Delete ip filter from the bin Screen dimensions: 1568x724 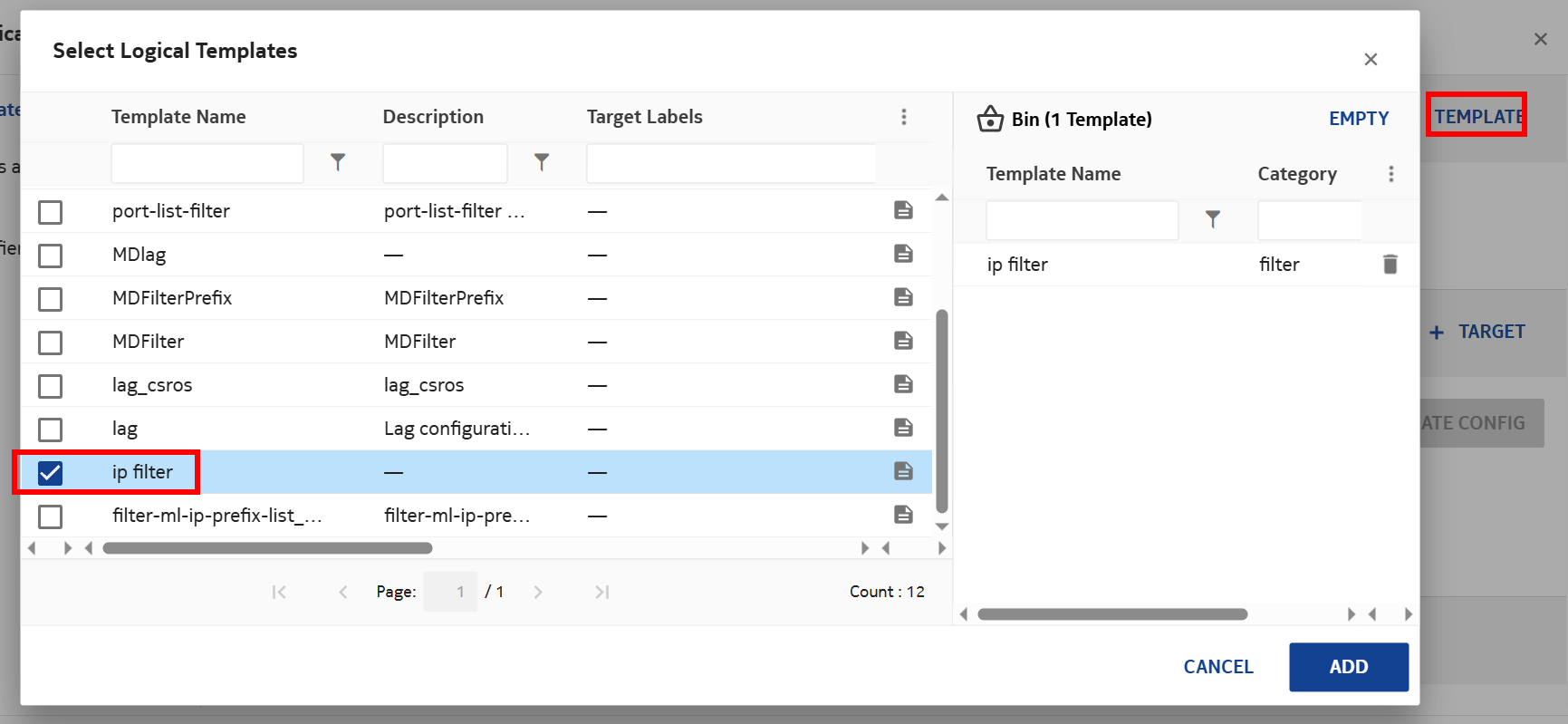1390,264
